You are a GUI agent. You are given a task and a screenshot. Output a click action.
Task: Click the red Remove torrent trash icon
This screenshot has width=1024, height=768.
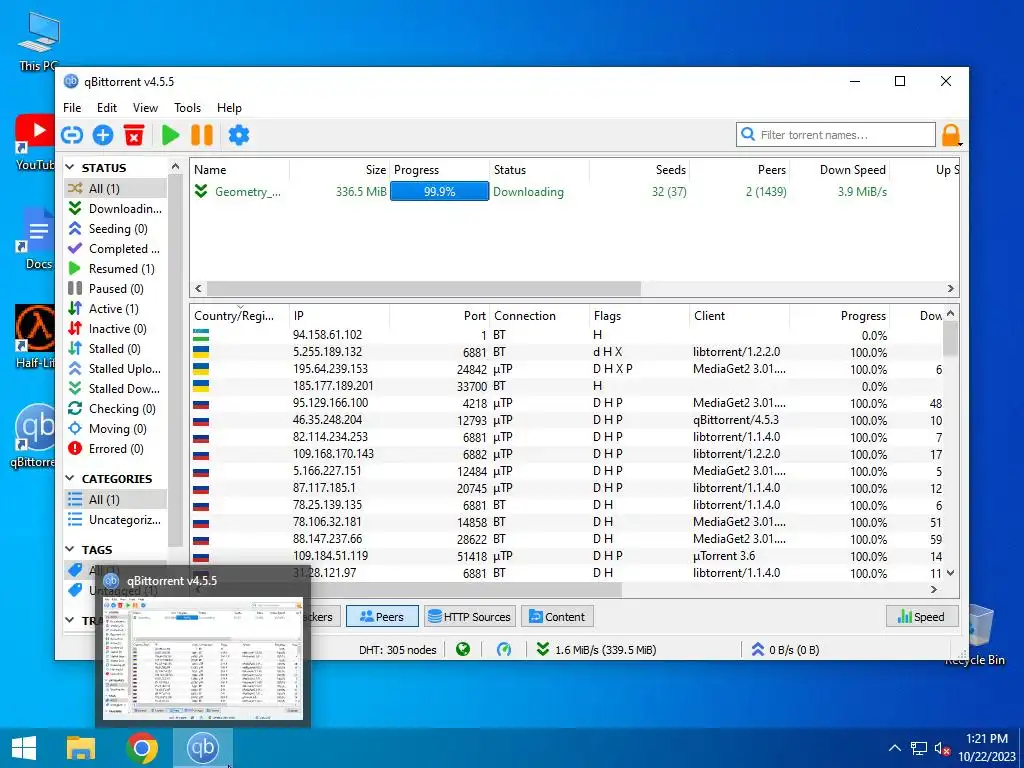pyautogui.click(x=134, y=135)
